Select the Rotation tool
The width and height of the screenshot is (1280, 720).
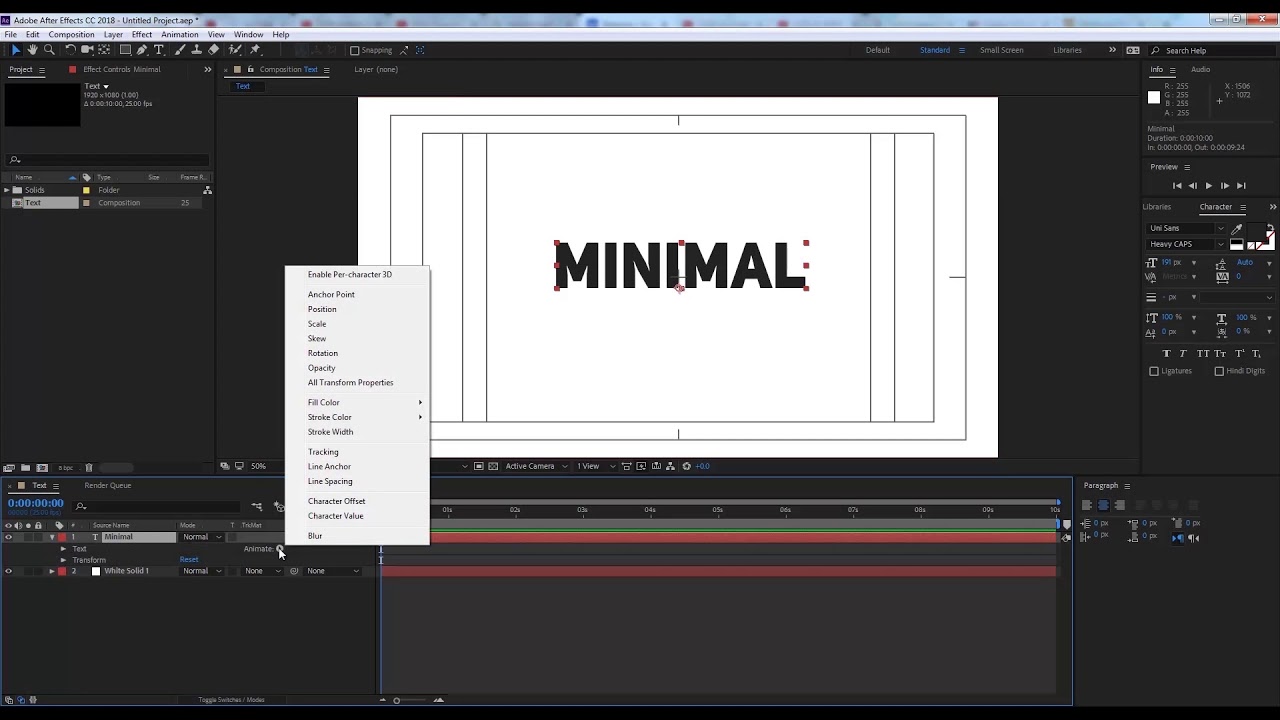point(70,50)
